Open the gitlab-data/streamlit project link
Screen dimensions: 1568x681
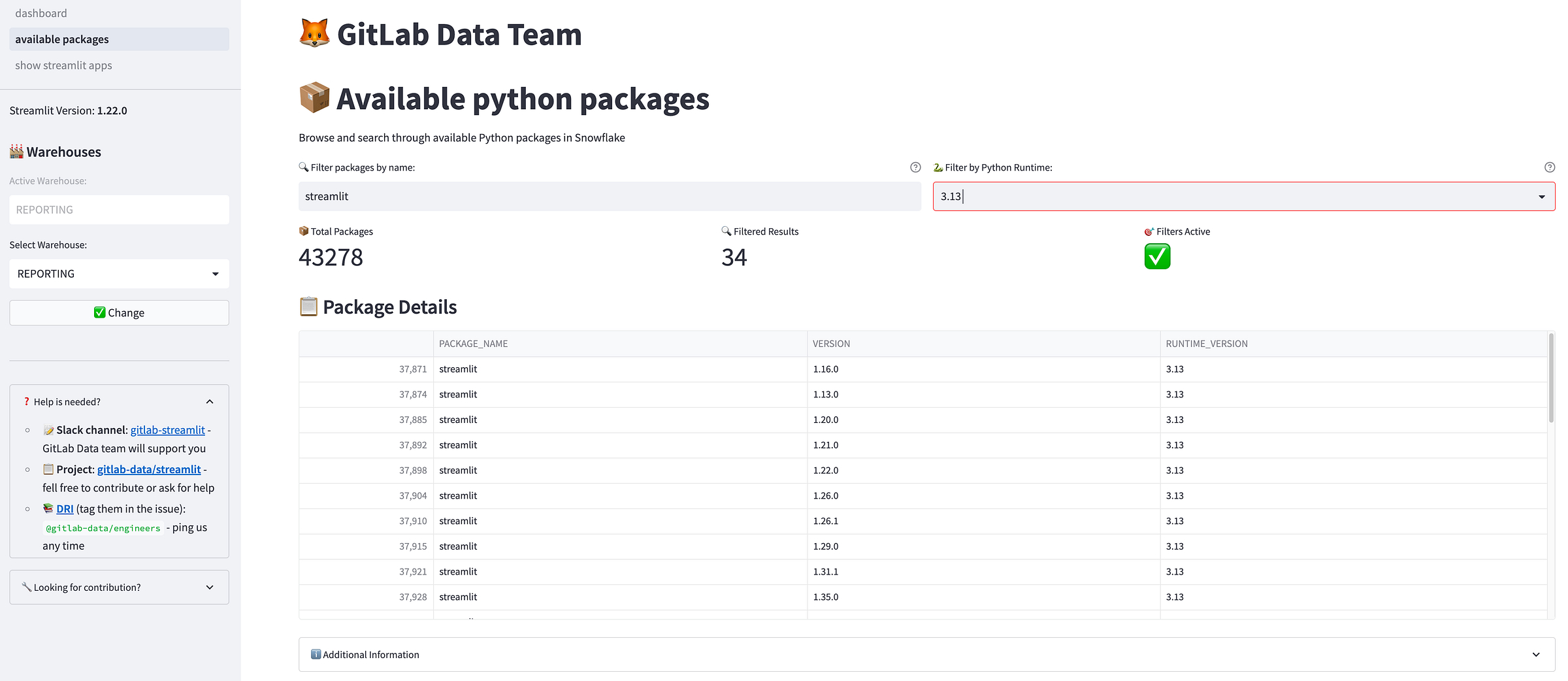click(x=149, y=469)
